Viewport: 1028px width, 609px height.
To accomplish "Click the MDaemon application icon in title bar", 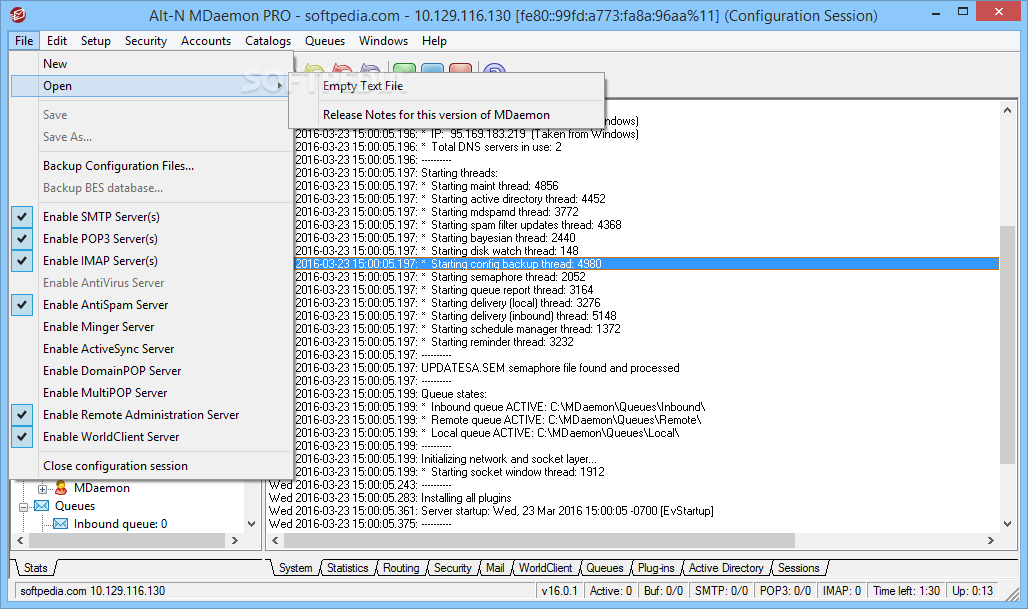I will (x=18, y=14).
